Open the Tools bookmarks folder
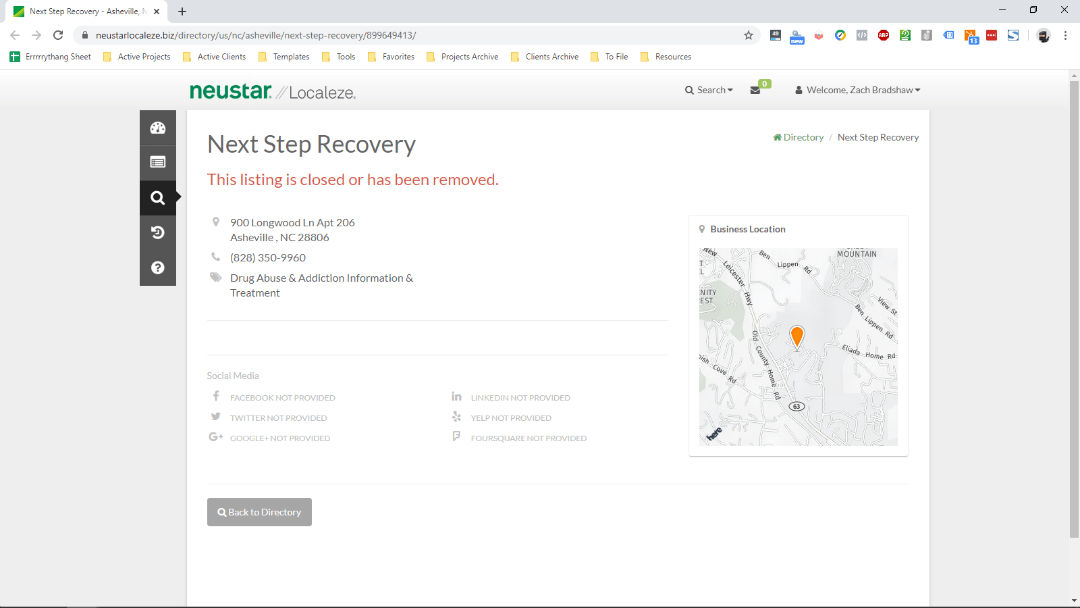The width and height of the screenshot is (1080, 608). pyautogui.click(x=338, y=56)
